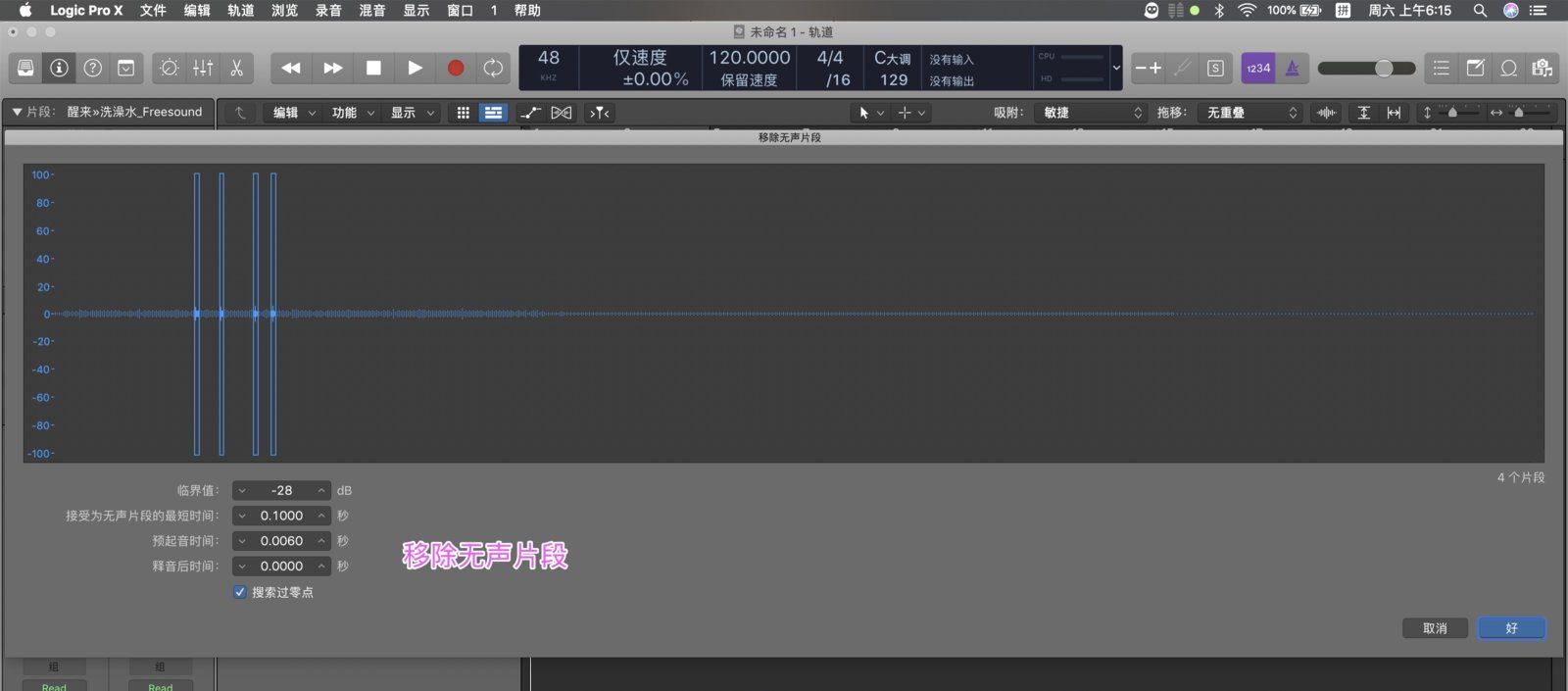Click the Fast Forward transport button
1568x691 pixels.
coord(333,68)
